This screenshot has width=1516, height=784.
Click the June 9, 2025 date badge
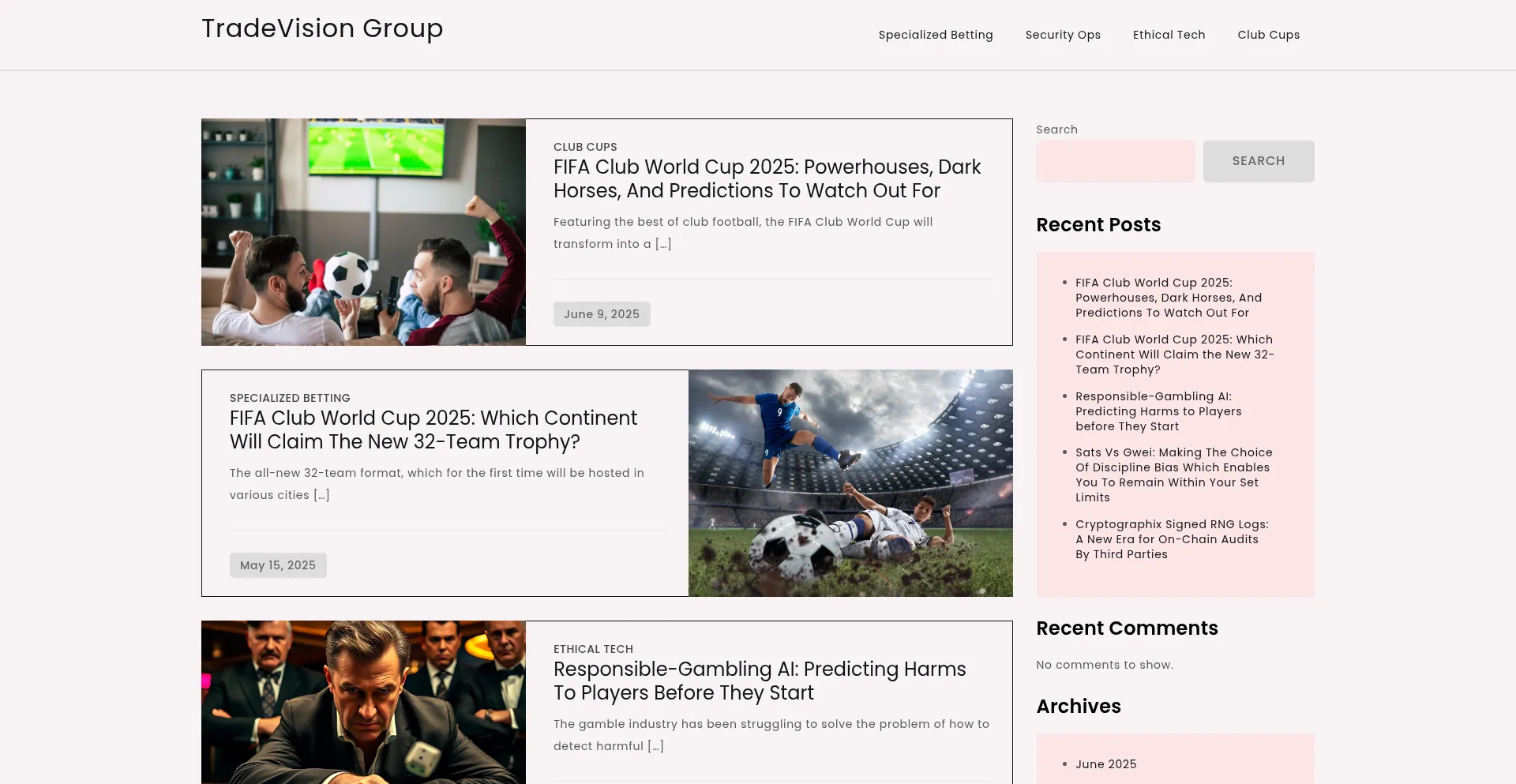601,314
